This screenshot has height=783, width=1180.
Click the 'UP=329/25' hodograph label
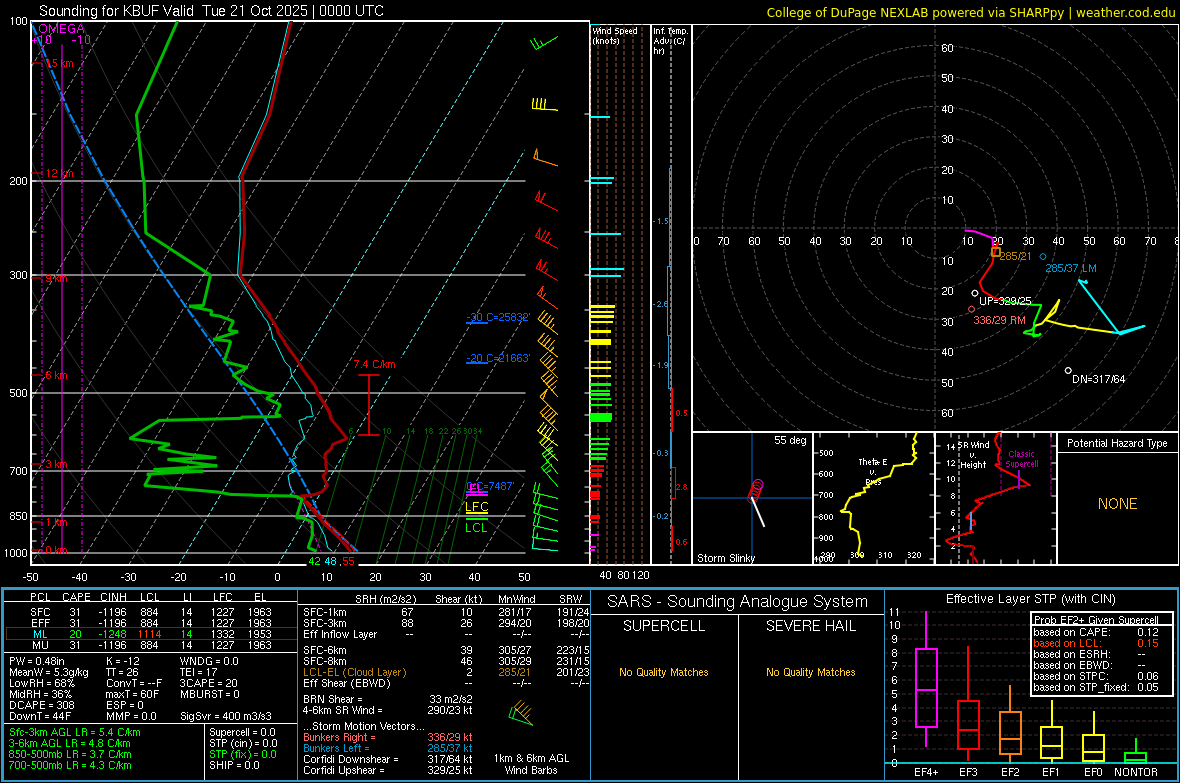tap(1005, 301)
